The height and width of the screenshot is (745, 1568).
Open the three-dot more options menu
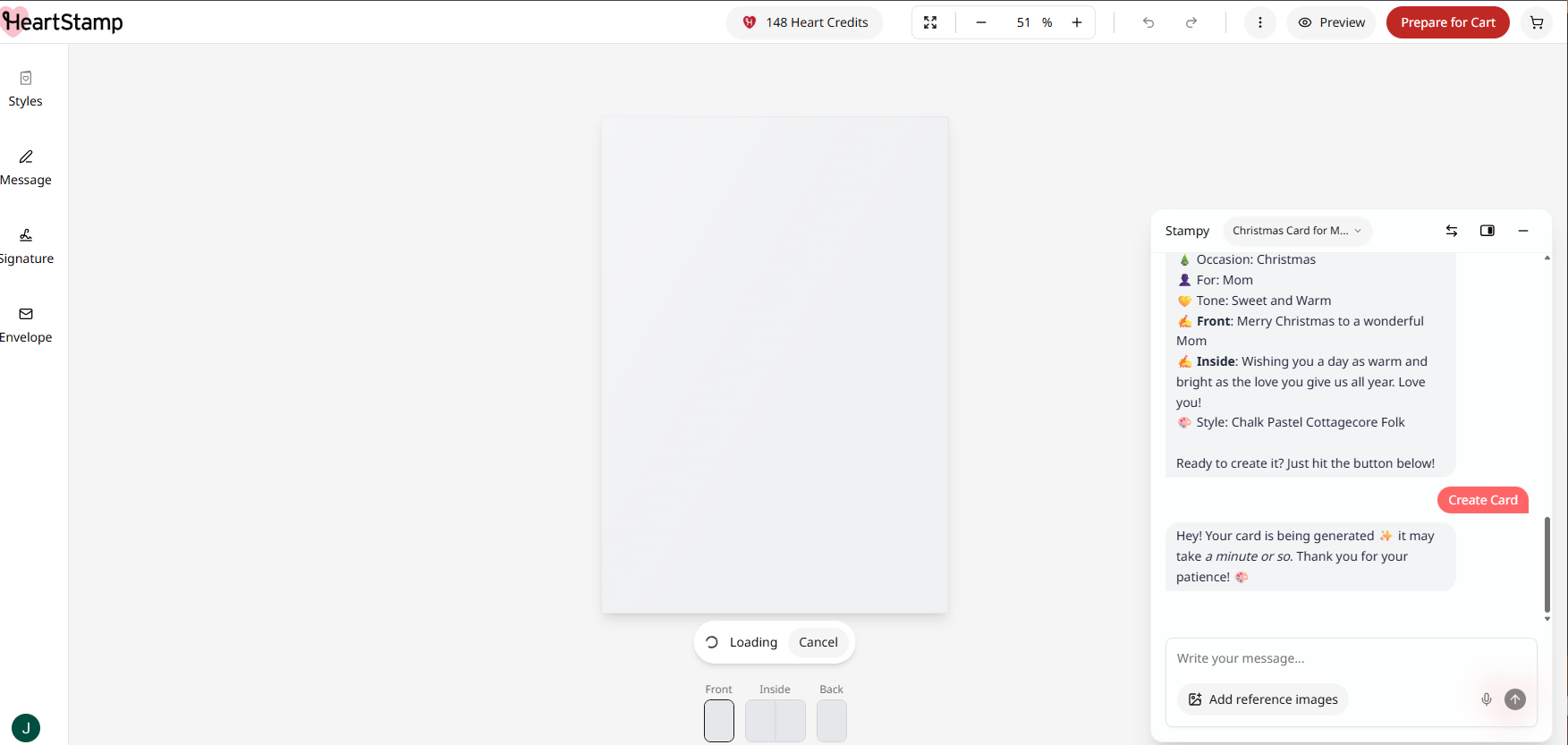pyautogui.click(x=1260, y=22)
